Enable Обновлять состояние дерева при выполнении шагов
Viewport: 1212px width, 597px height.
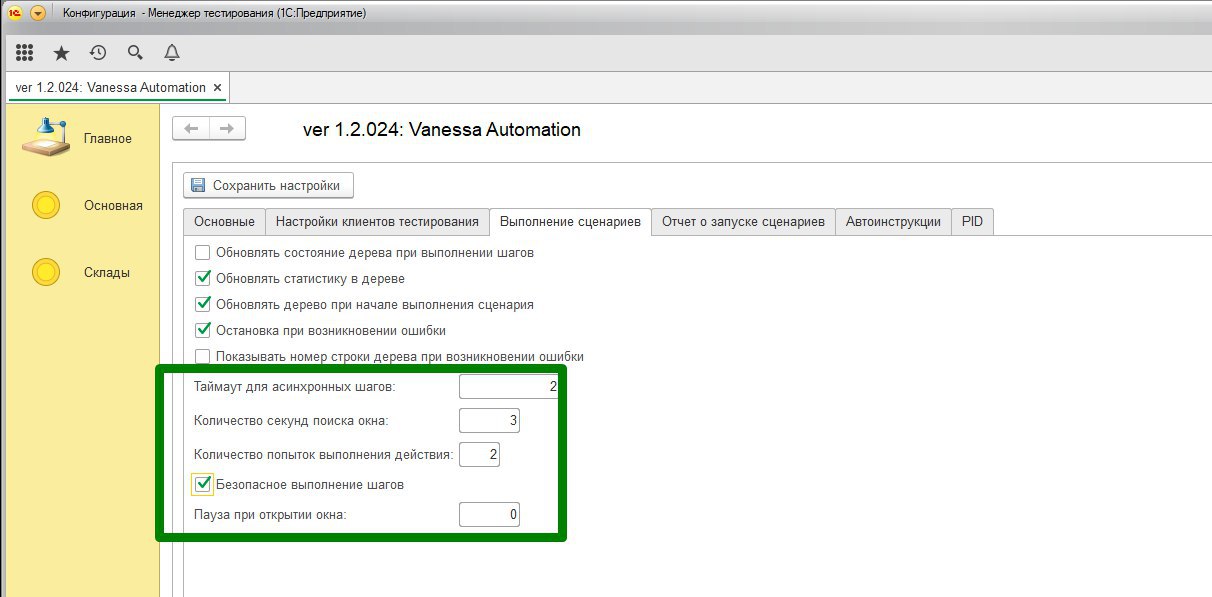(203, 252)
